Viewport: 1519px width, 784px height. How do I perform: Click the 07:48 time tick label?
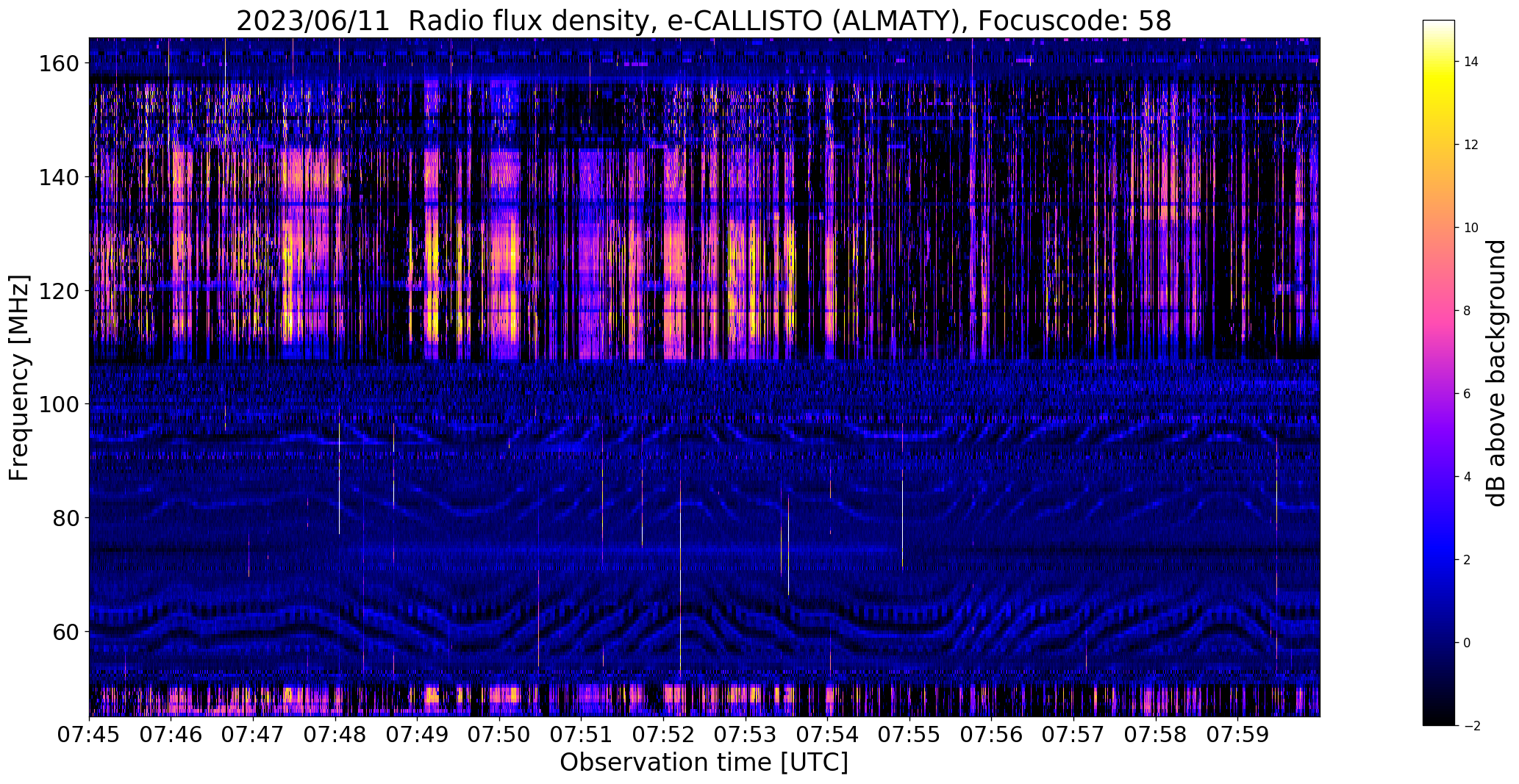[335, 735]
